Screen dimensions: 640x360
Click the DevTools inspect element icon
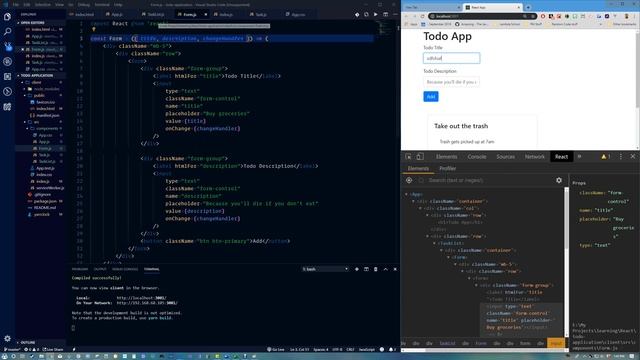[x=408, y=157]
